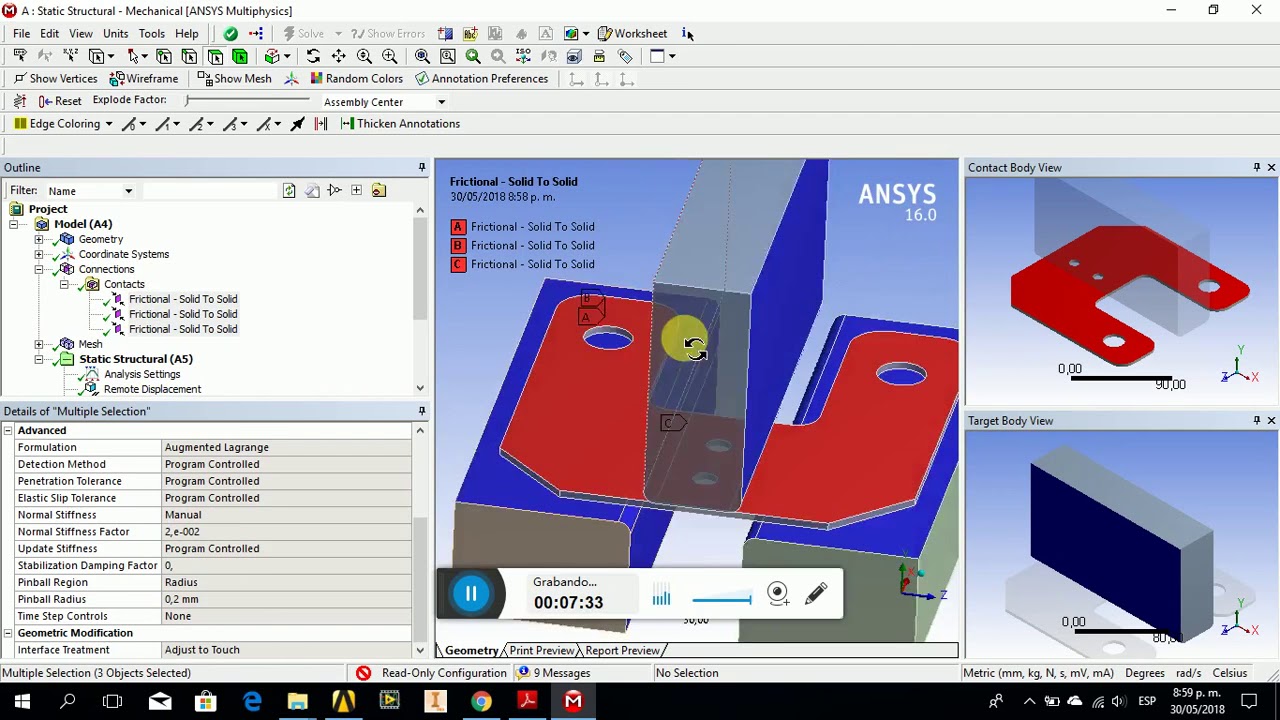Select Analysis Settings in the outline
Image resolution: width=1280 pixels, height=720 pixels.
[142, 374]
